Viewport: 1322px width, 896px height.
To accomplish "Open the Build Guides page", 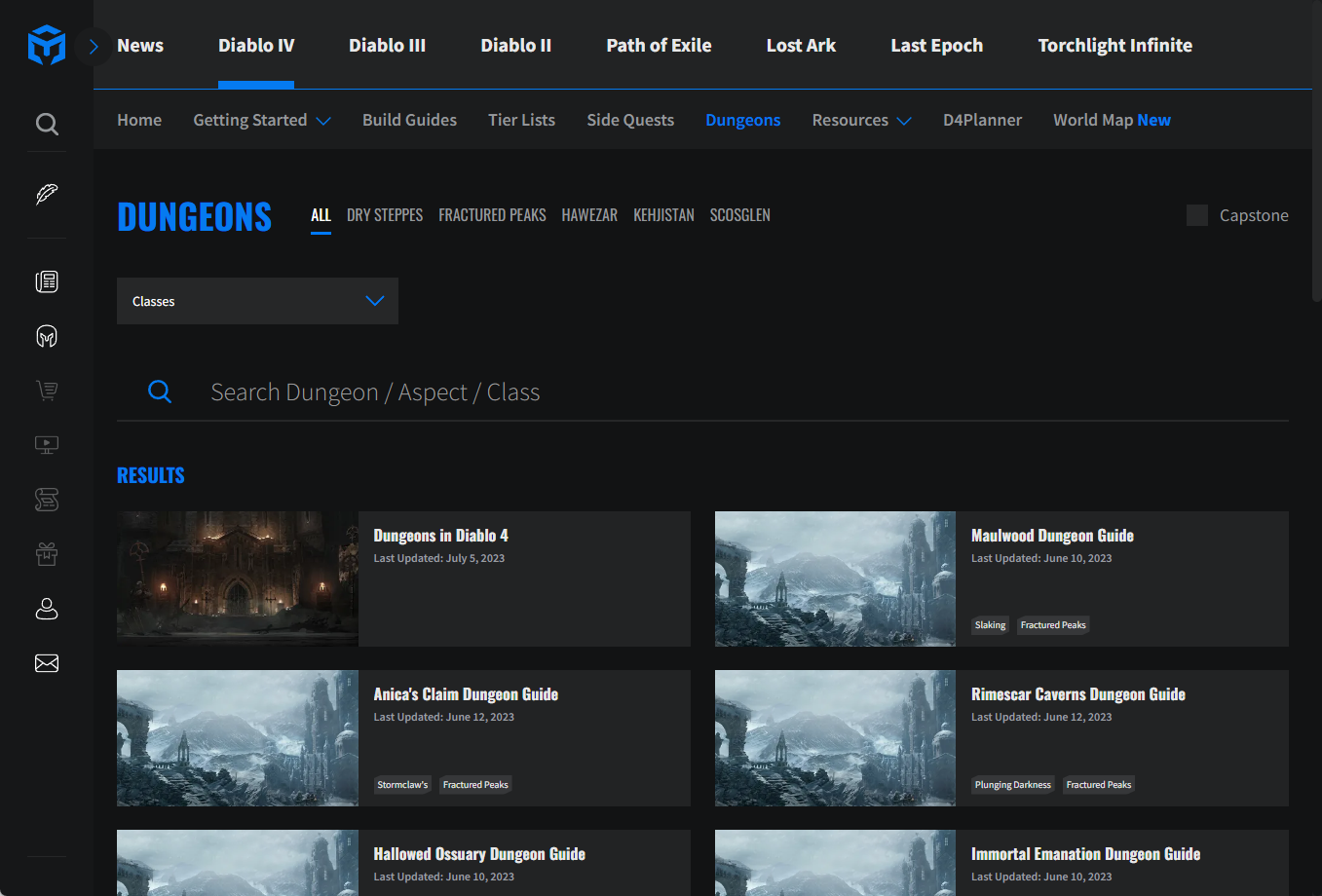I will [x=409, y=120].
